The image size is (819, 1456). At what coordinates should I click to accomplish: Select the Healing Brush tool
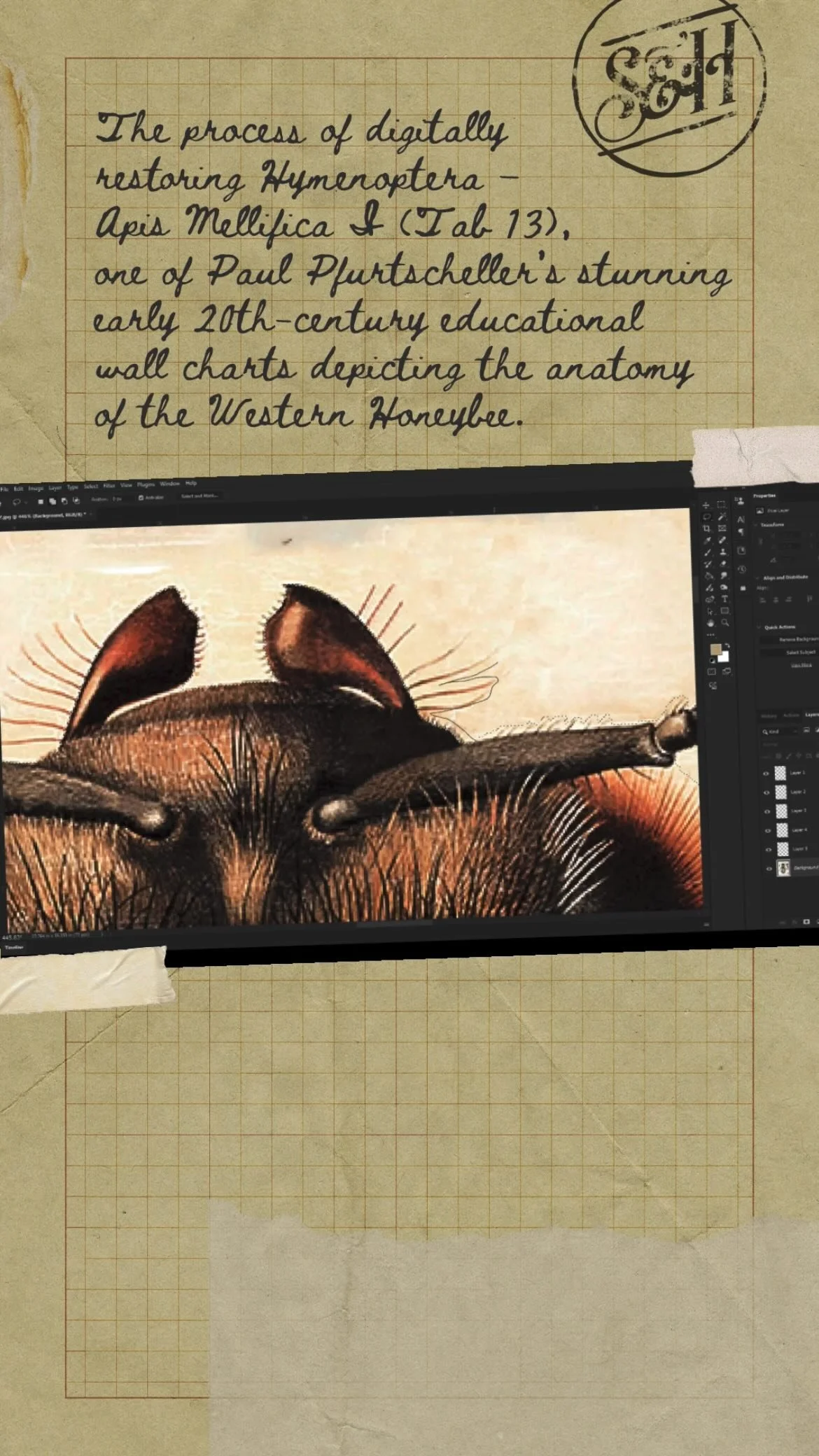point(722,540)
